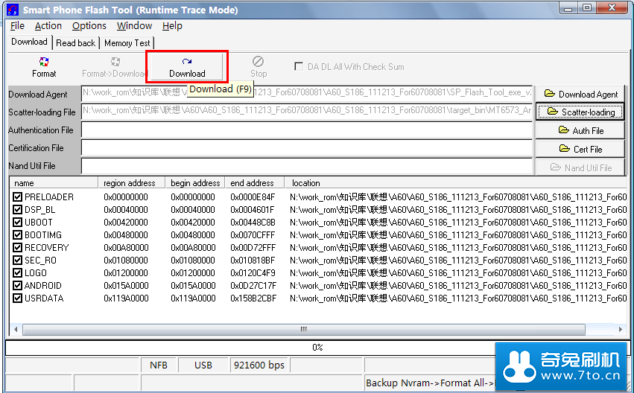This screenshot has width=634, height=393.
Task: Uncheck the PRELOADER partition checkbox
Action: (17, 197)
